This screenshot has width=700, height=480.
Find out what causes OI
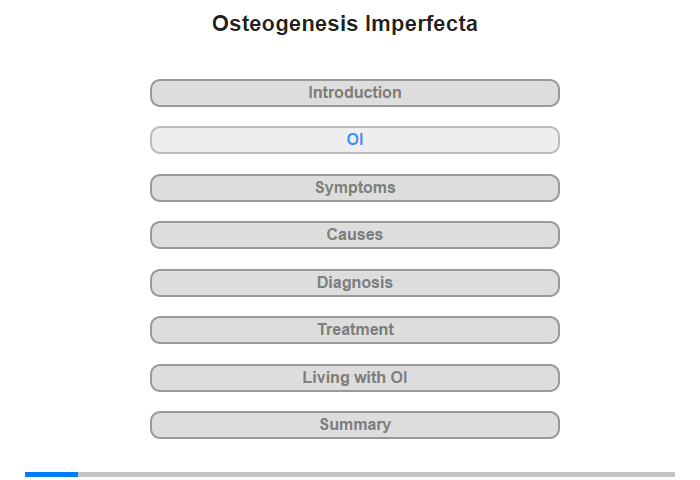(x=354, y=235)
